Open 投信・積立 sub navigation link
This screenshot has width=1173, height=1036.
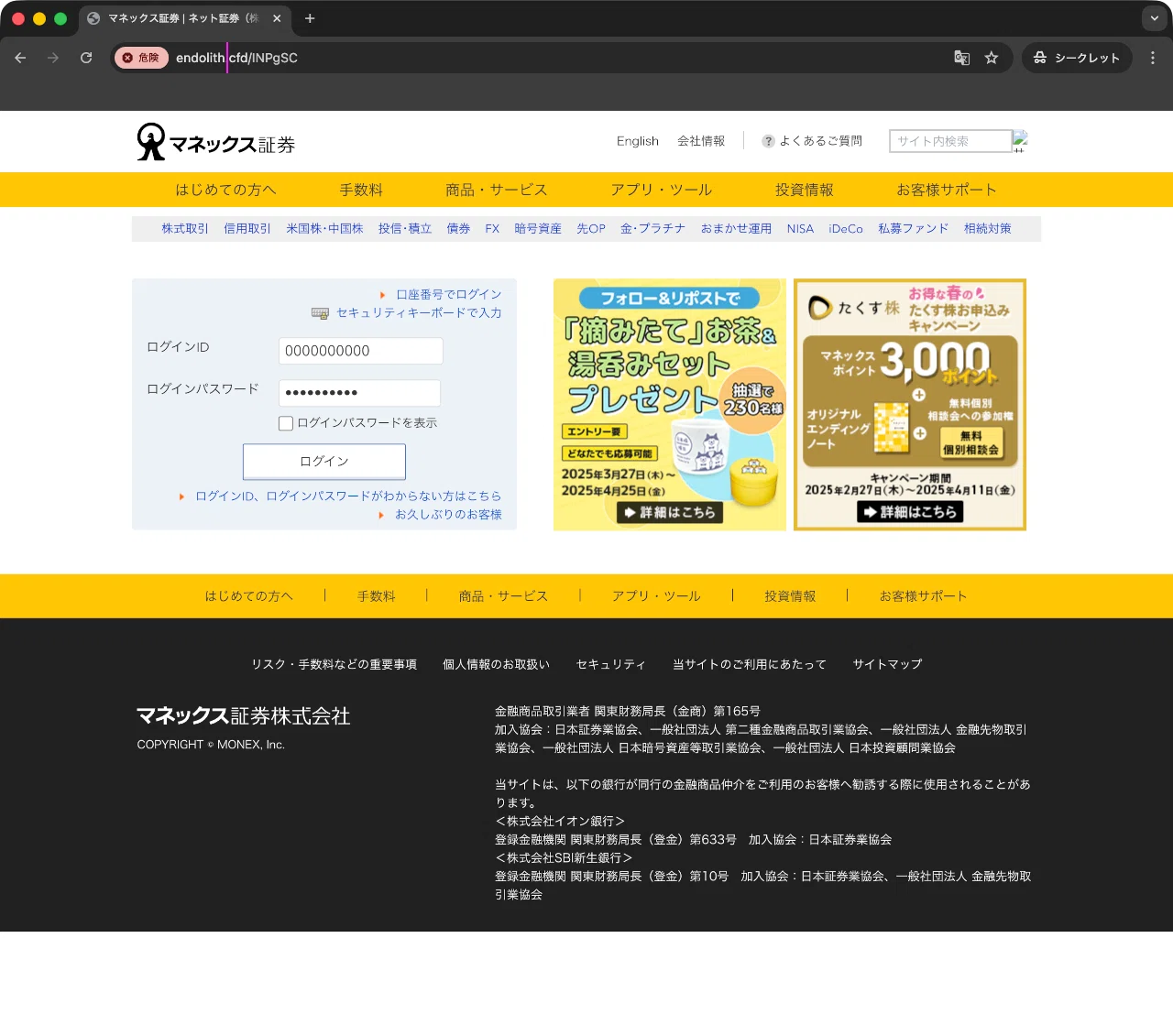405,229
